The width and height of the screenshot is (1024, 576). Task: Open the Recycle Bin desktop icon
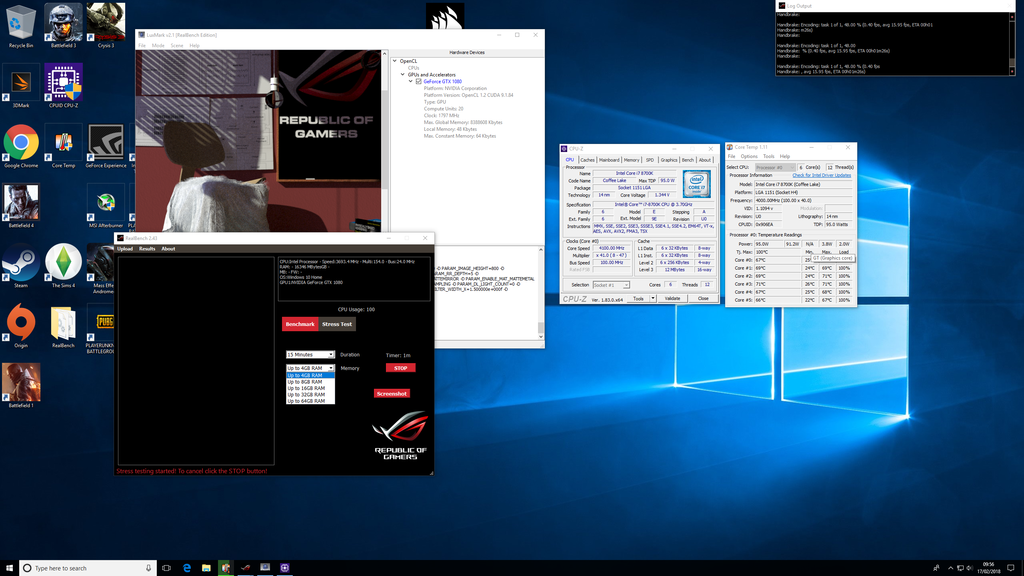click(x=21, y=22)
